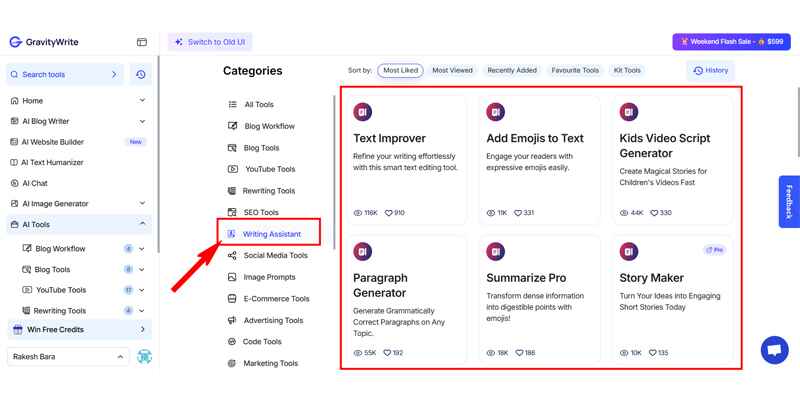Expand Blog Workflow sidebar chevron
Viewport: 800px width, 400px height.
(x=141, y=249)
